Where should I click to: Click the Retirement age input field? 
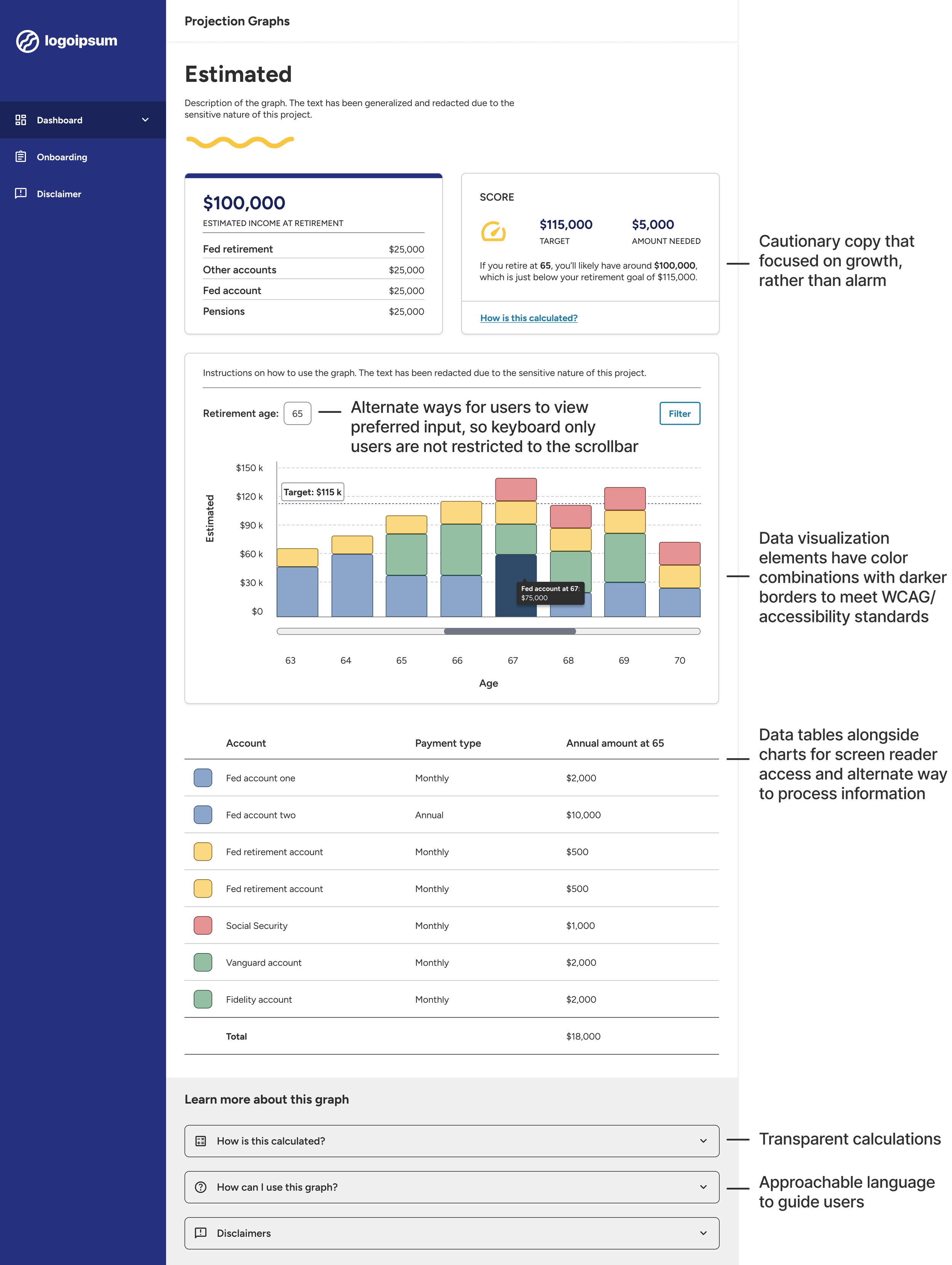[x=297, y=414]
